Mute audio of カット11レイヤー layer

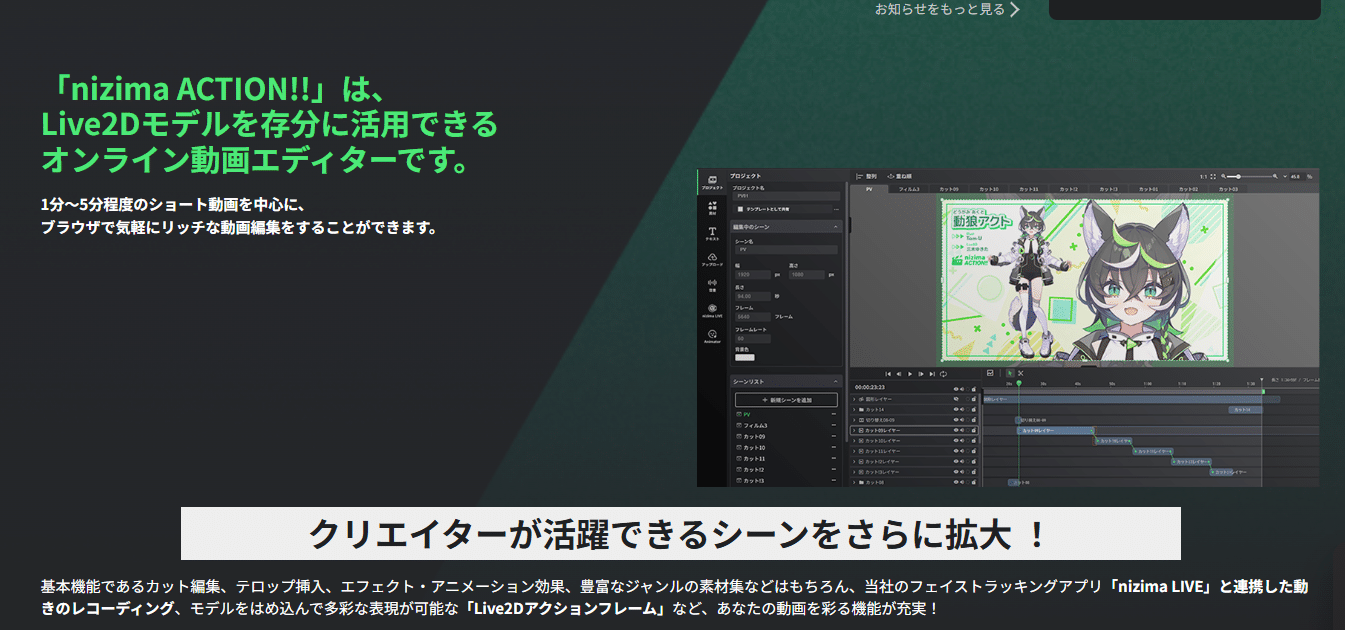click(963, 451)
